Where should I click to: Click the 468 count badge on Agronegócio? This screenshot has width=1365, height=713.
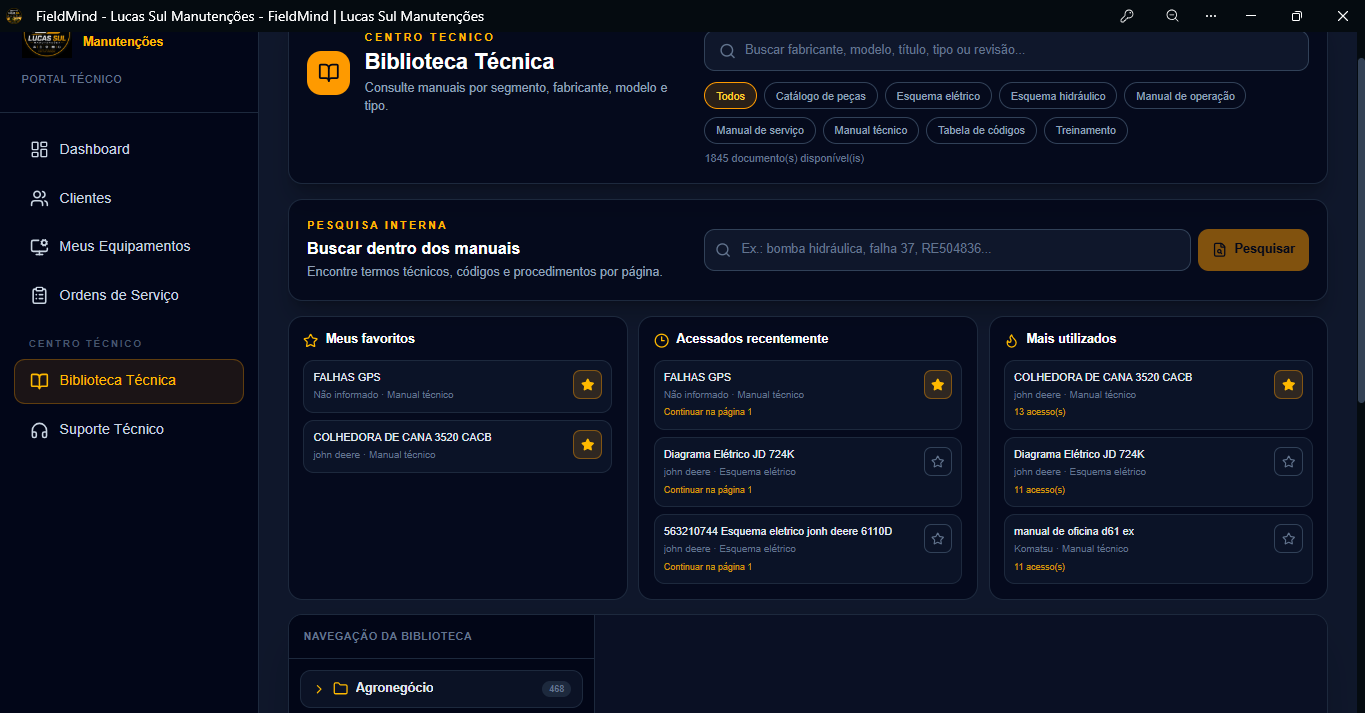pyautogui.click(x=556, y=689)
